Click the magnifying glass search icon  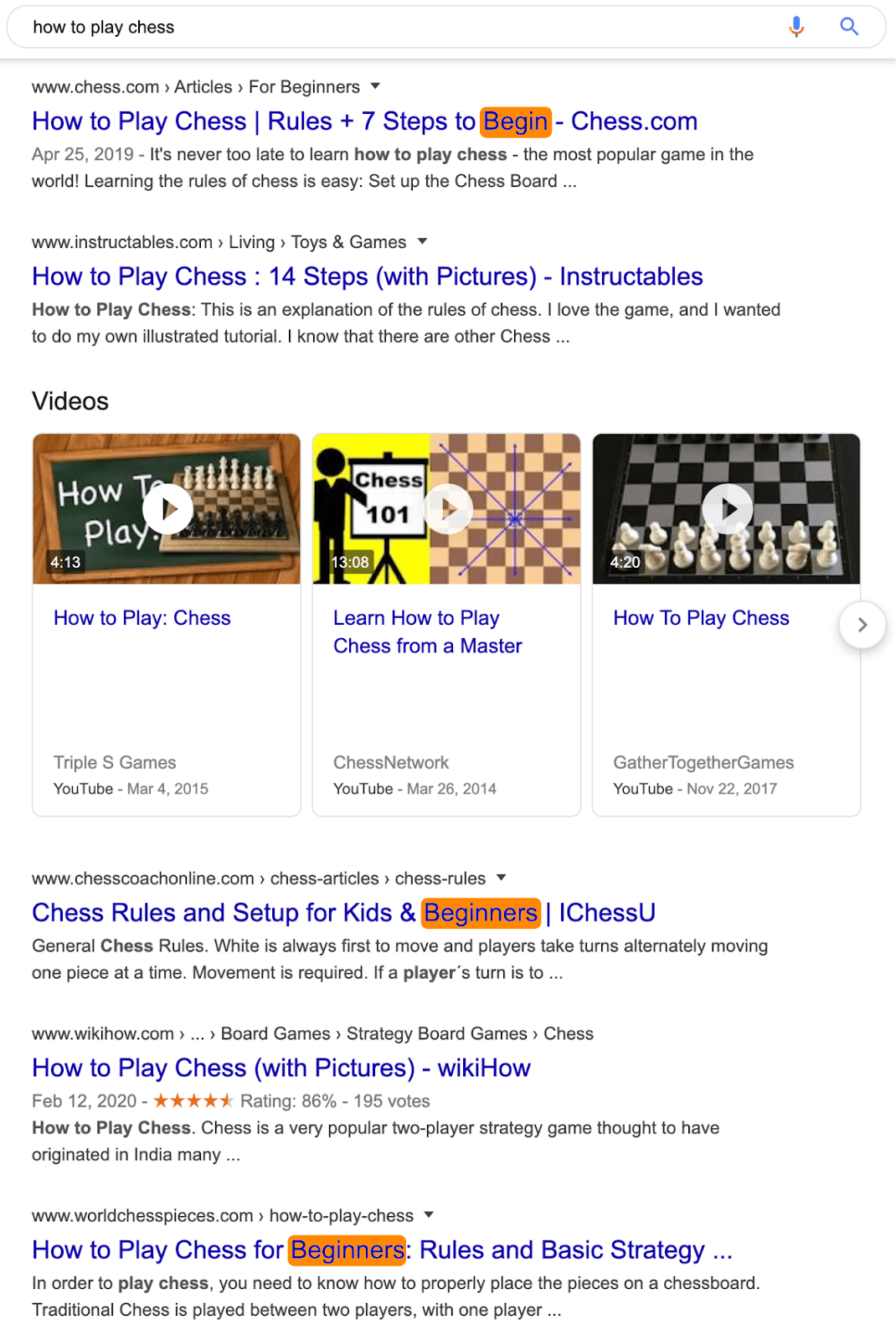point(849,26)
